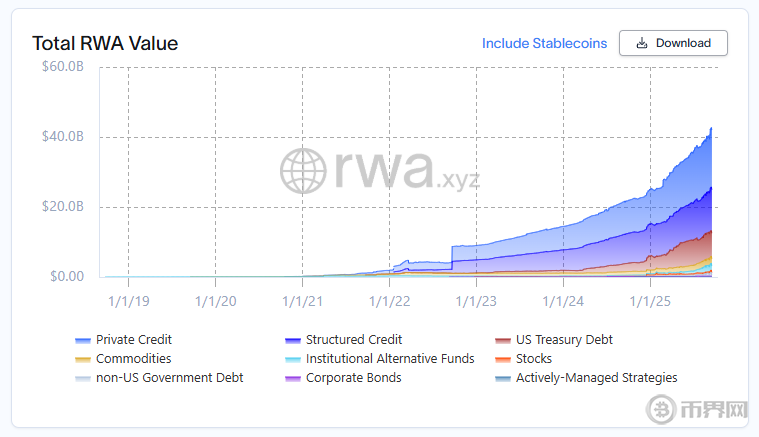Click the Corporate Bonds legend icon

tap(293, 378)
